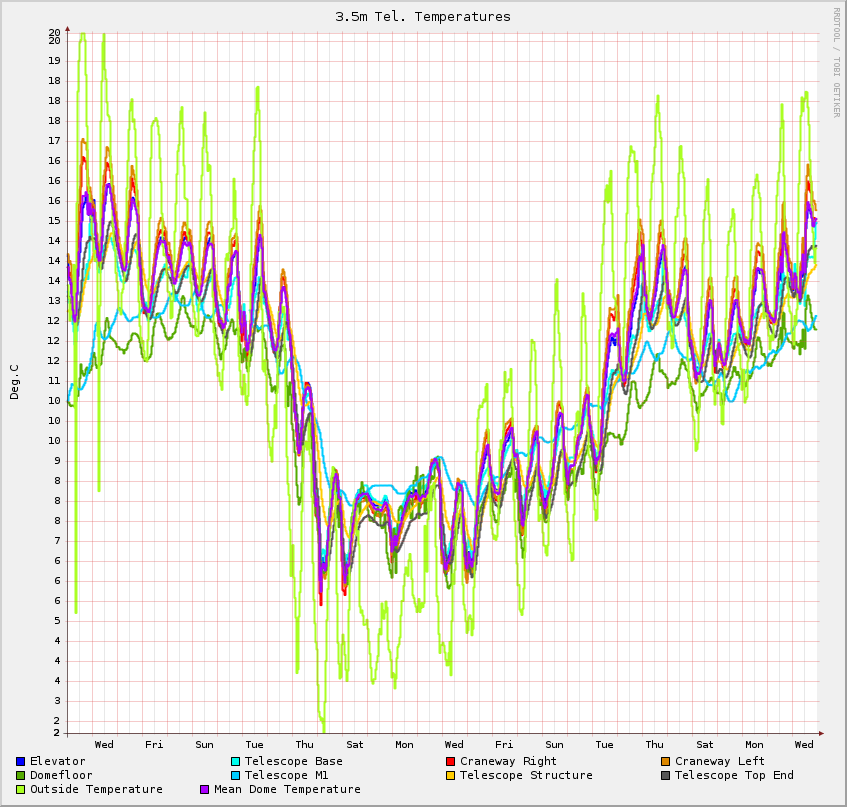Click the "Telescope Top End" legend label

coord(734,776)
